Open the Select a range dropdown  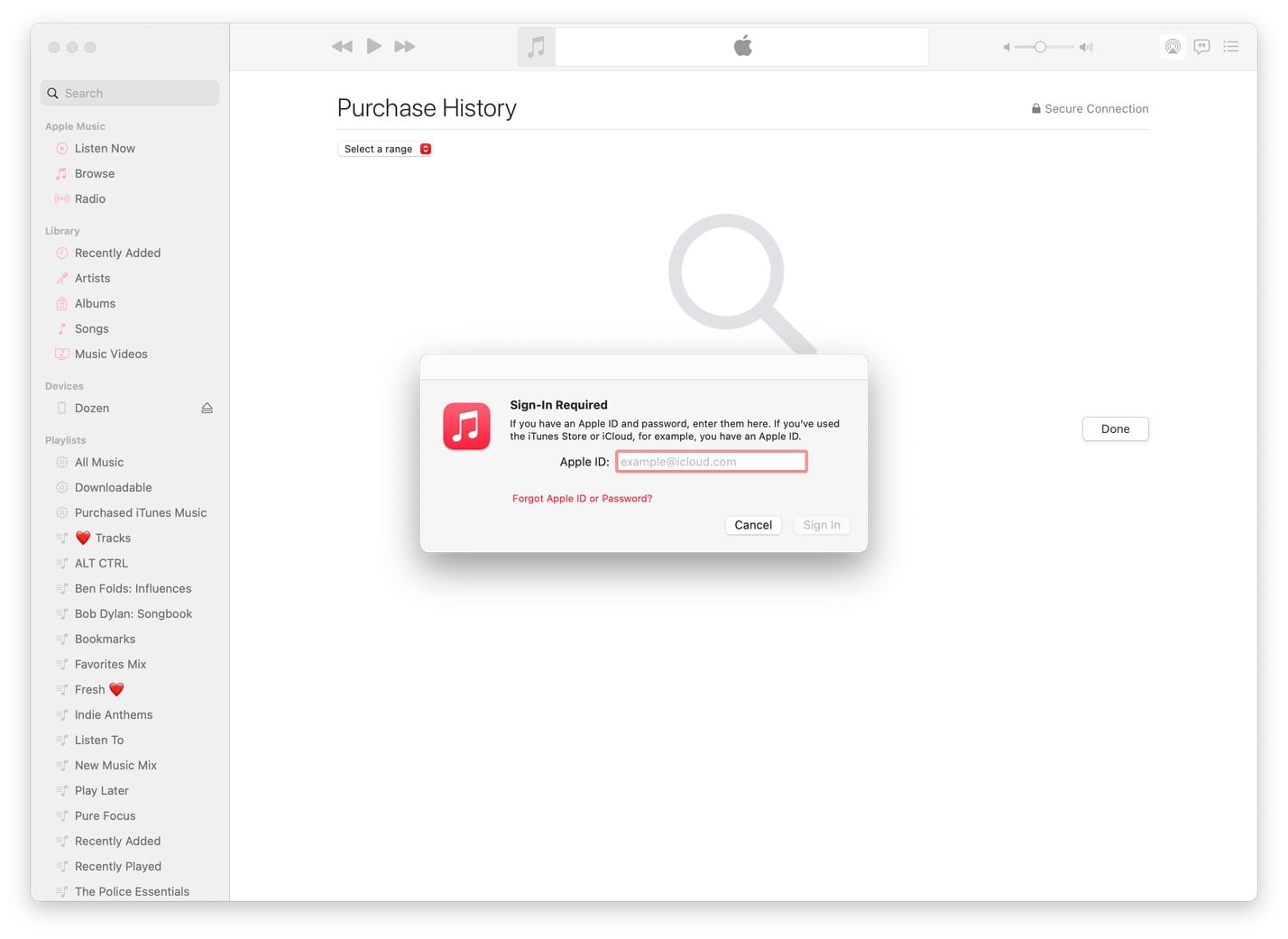coord(386,150)
